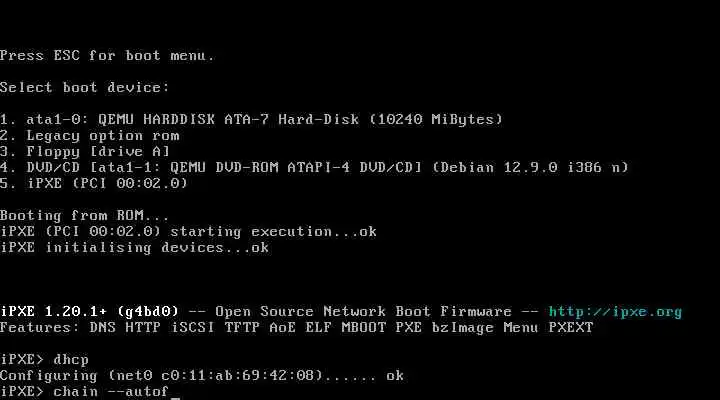Image resolution: width=720 pixels, height=400 pixels.
Task: Click the 'Press ESC for boot menu.' line
Action: click(107, 56)
